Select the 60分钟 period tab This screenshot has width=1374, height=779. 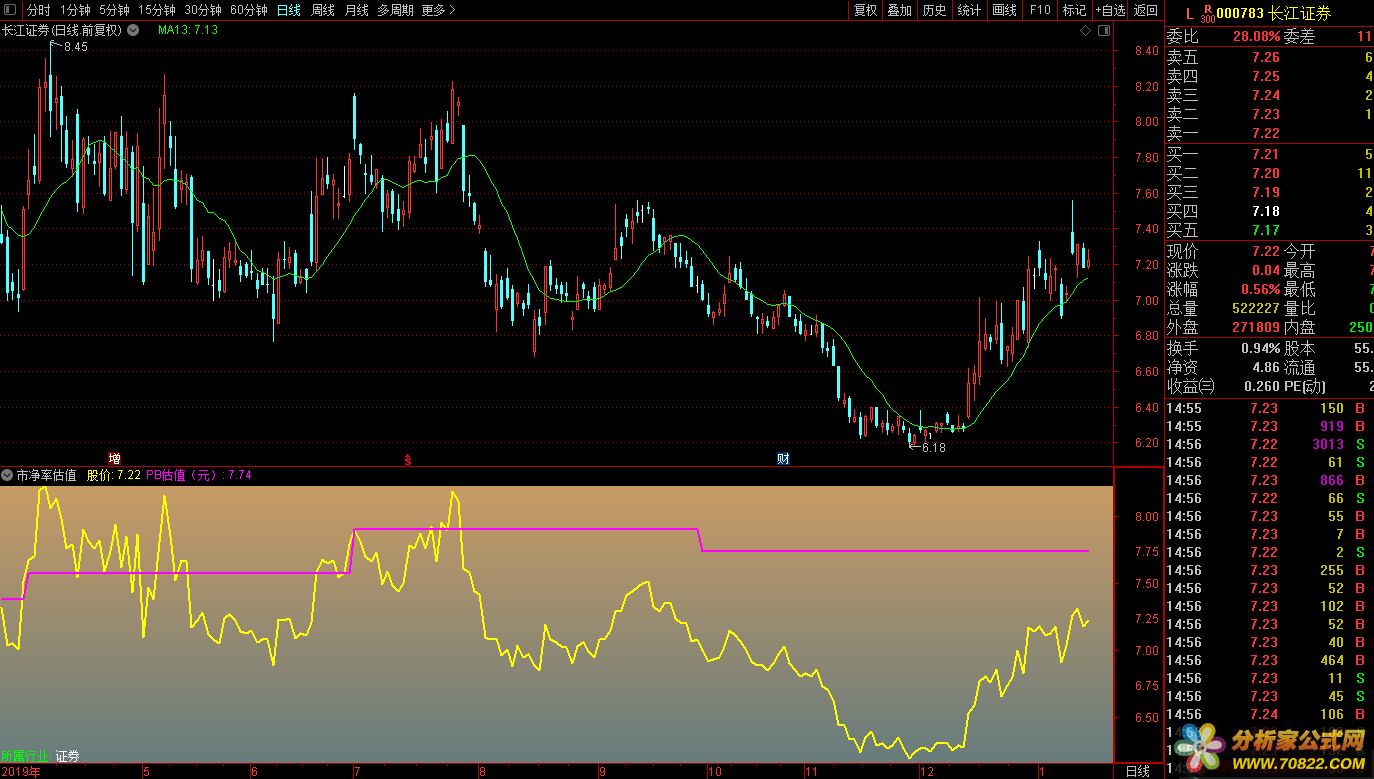pyautogui.click(x=248, y=10)
